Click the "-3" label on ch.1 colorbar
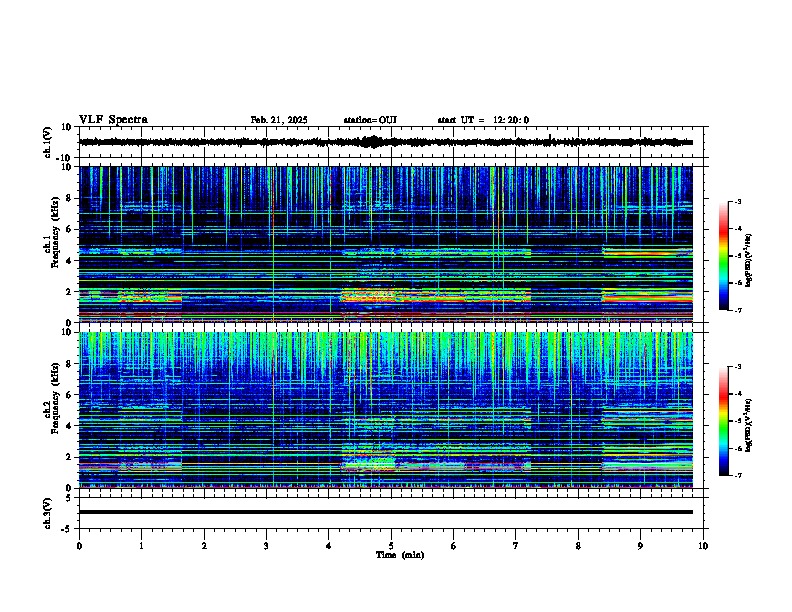792x612 pixels. tap(737, 201)
